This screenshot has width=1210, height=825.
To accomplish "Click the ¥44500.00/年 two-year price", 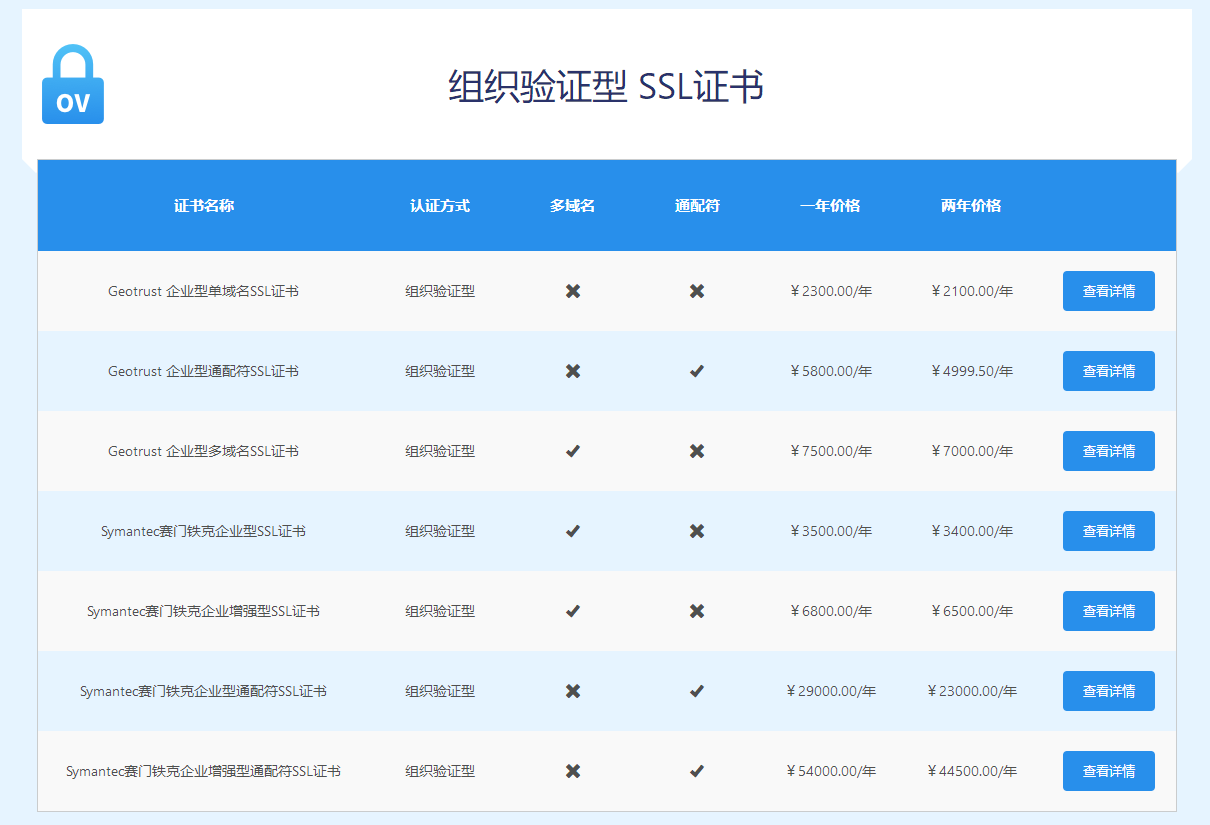I will coord(972,771).
